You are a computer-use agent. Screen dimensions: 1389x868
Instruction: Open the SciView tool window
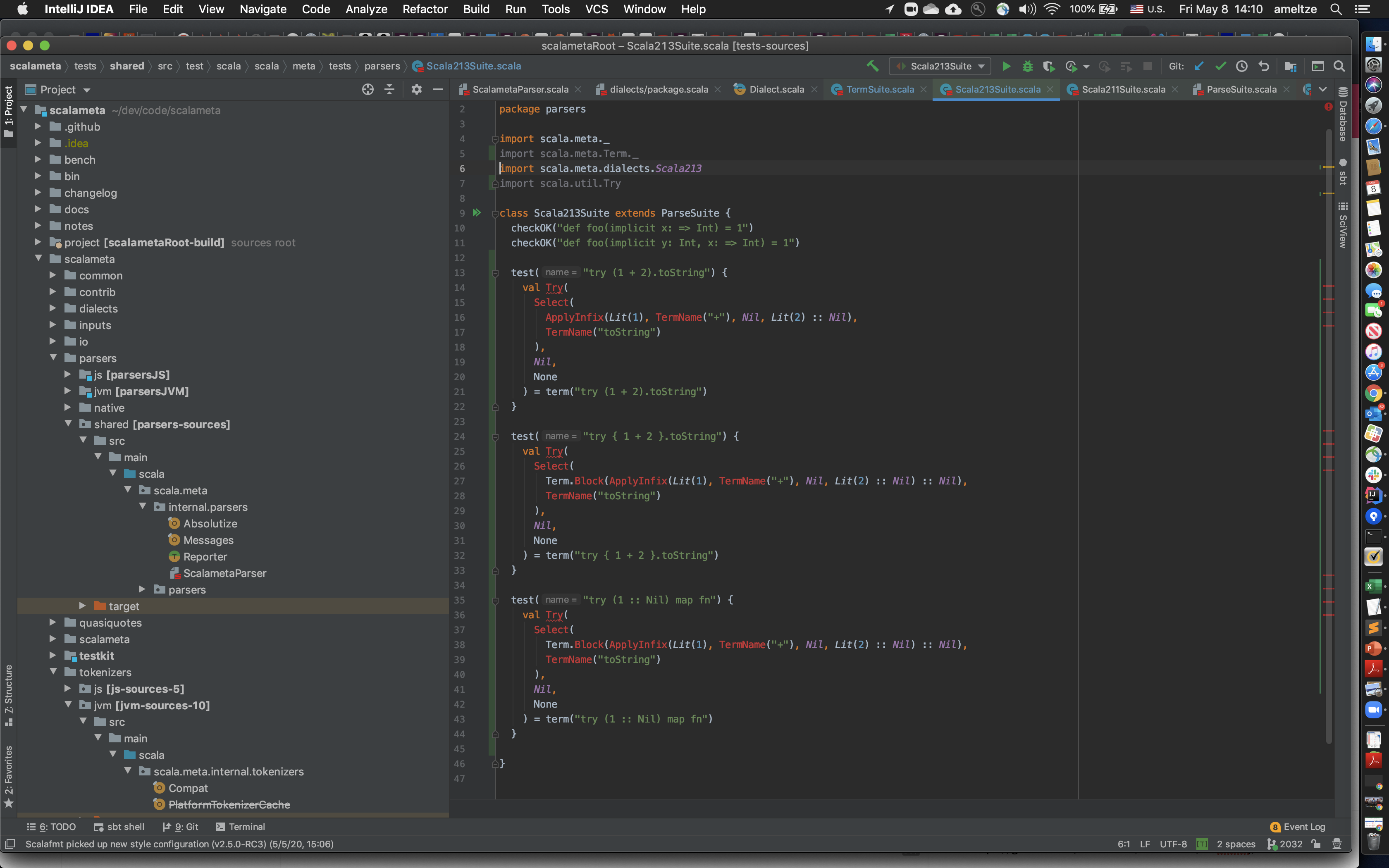tap(1343, 225)
